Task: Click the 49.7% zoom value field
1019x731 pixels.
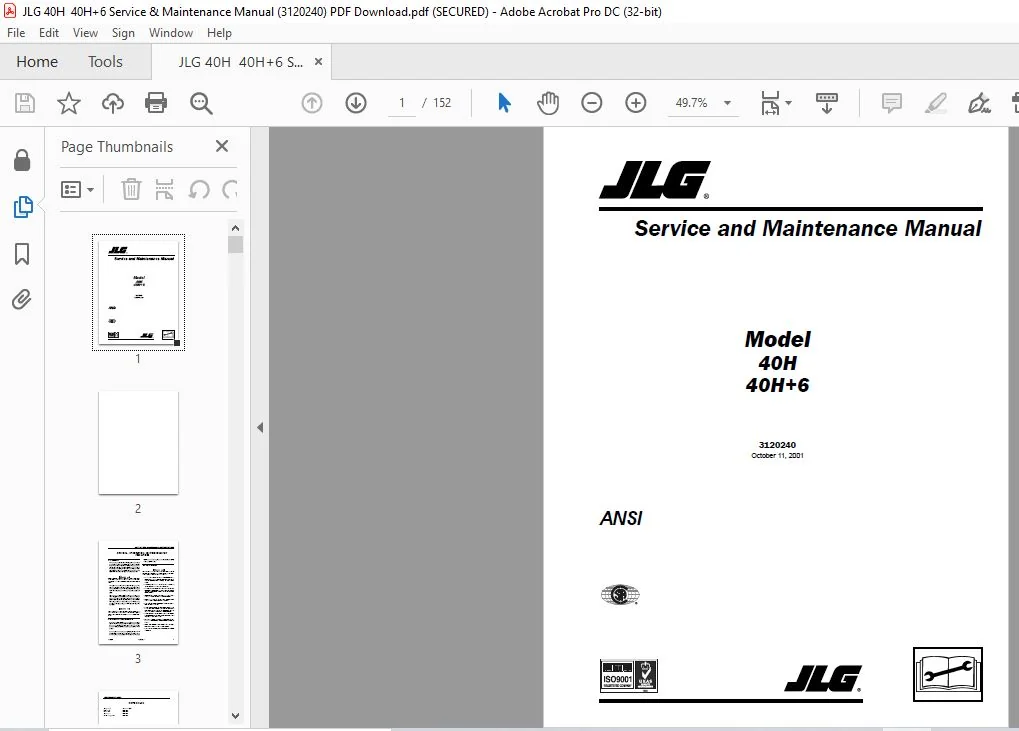Action: pos(691,103)
